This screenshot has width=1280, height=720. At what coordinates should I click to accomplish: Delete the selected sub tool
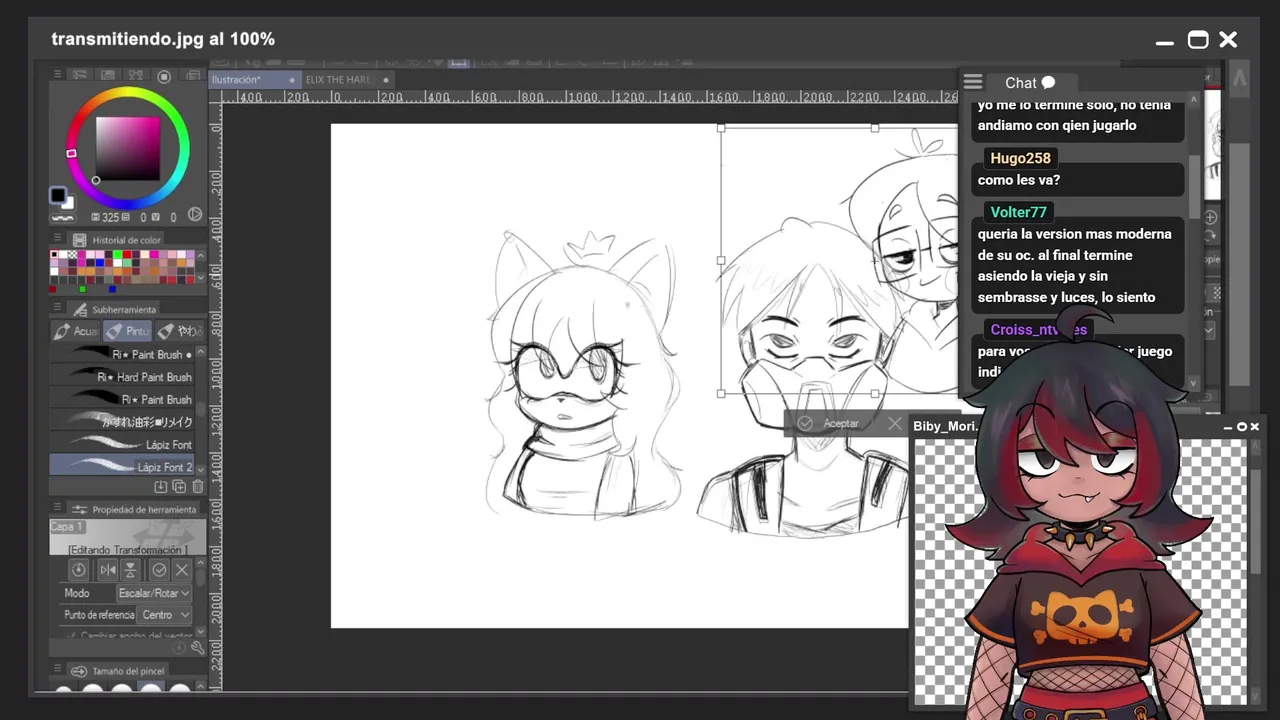pos(197,487)
